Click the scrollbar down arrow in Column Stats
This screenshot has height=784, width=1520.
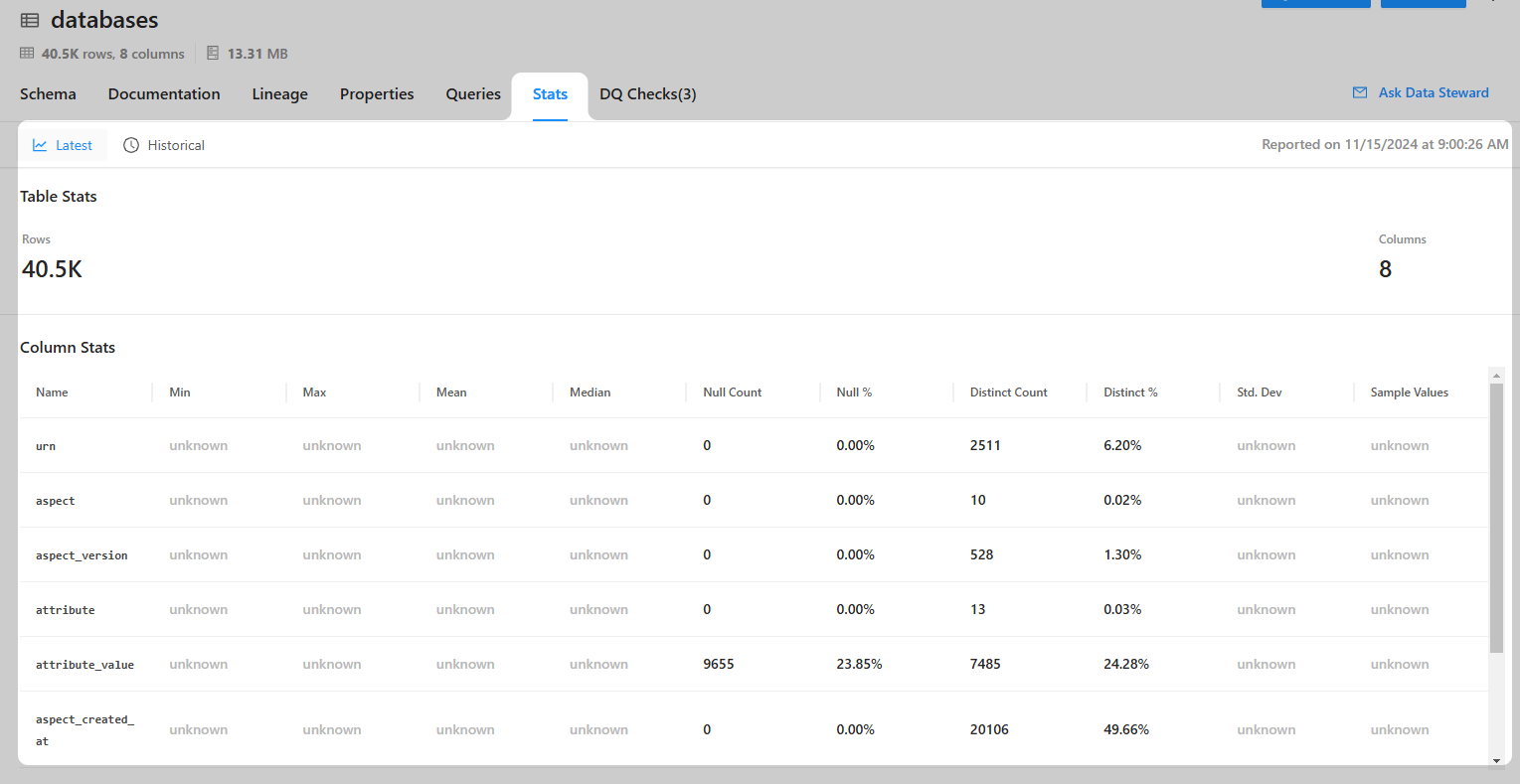click(1496, 760)
